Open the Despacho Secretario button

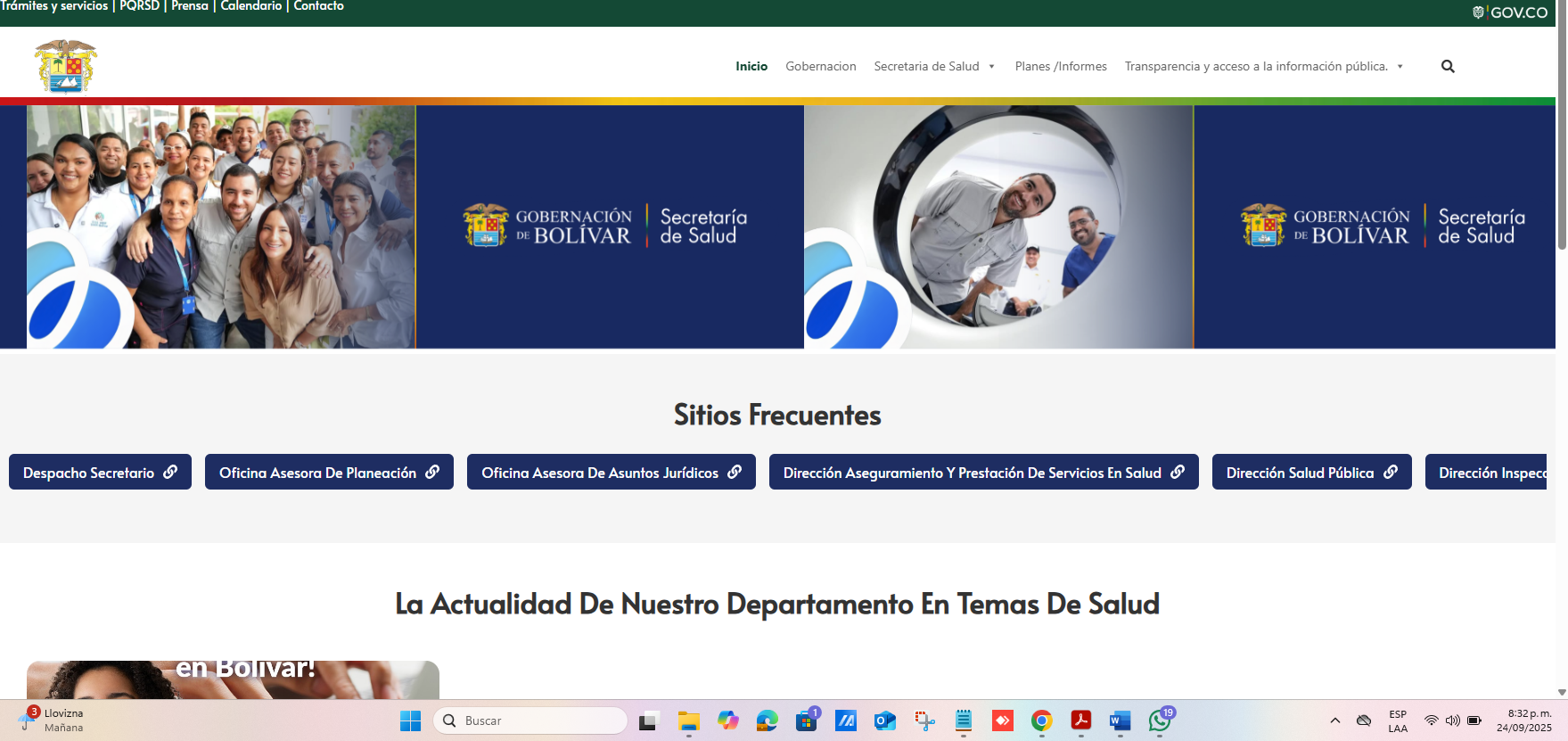[100, 473]
